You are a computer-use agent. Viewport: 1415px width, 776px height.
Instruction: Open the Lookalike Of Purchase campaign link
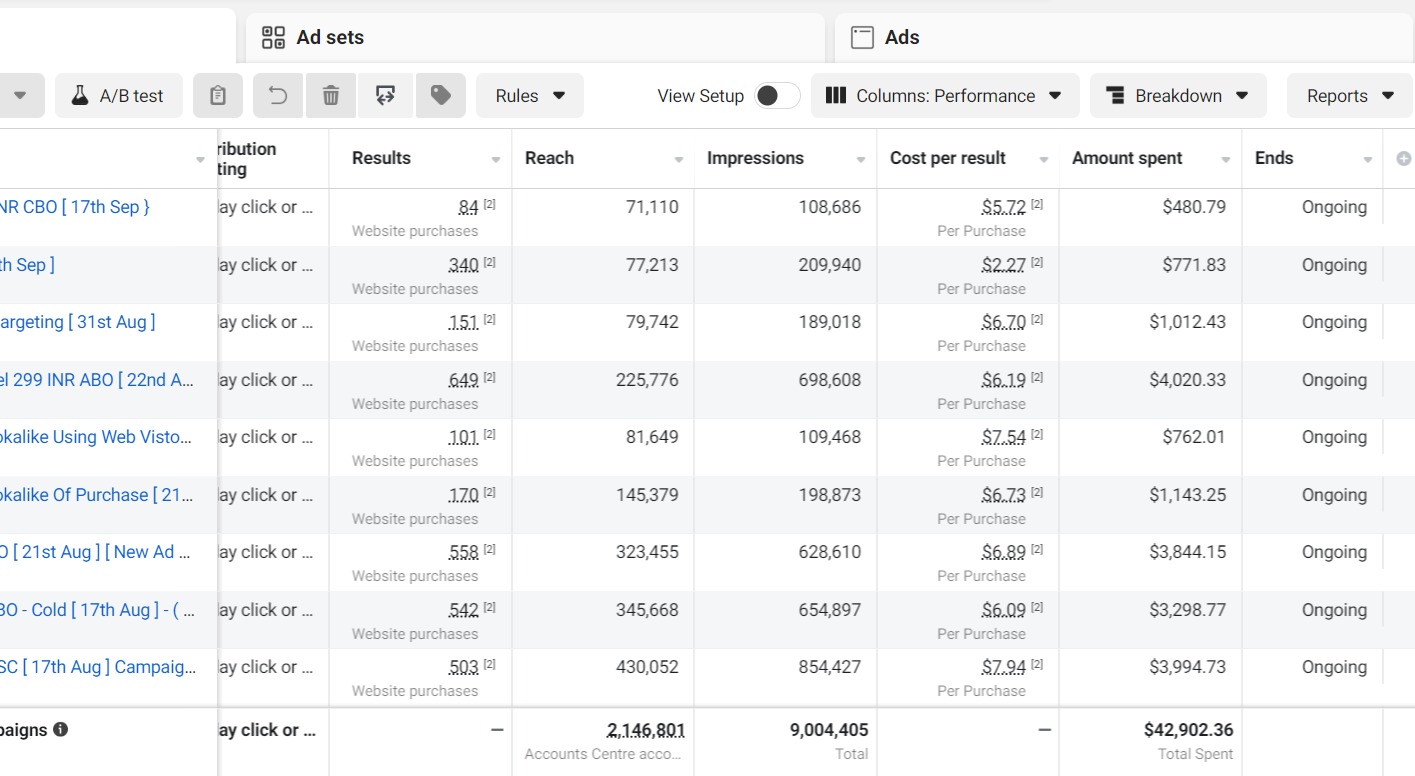[96, 495]
